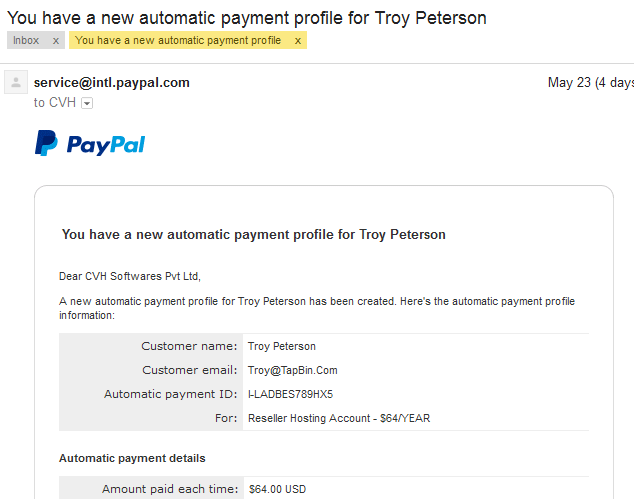634x499 pixels.
Task: Open the yellow automatic payment profile label
Action: pyautogui.click(x=178, y=40)
